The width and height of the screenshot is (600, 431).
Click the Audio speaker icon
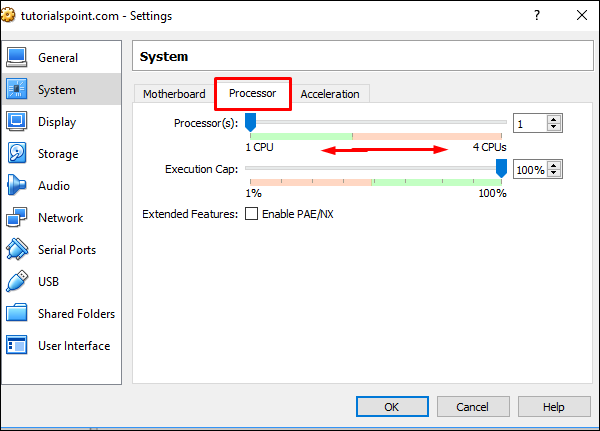(17, 186)
